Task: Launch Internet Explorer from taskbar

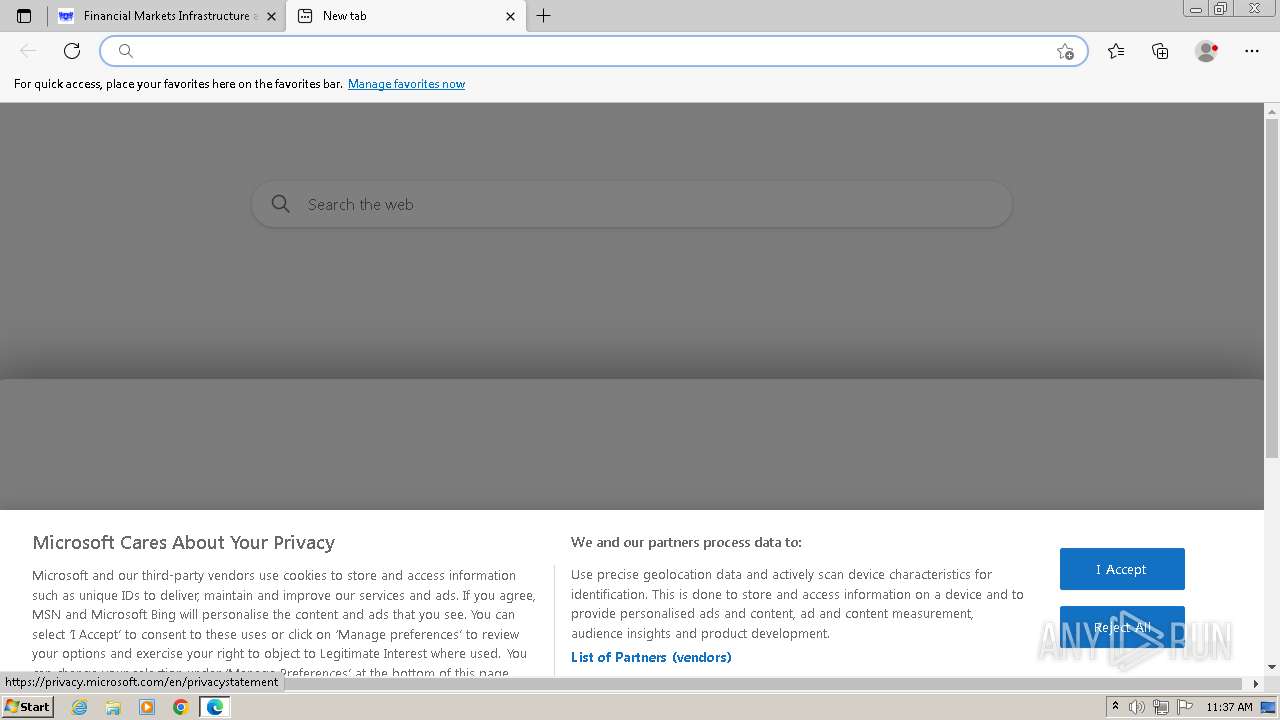Action: pos(80,707)
